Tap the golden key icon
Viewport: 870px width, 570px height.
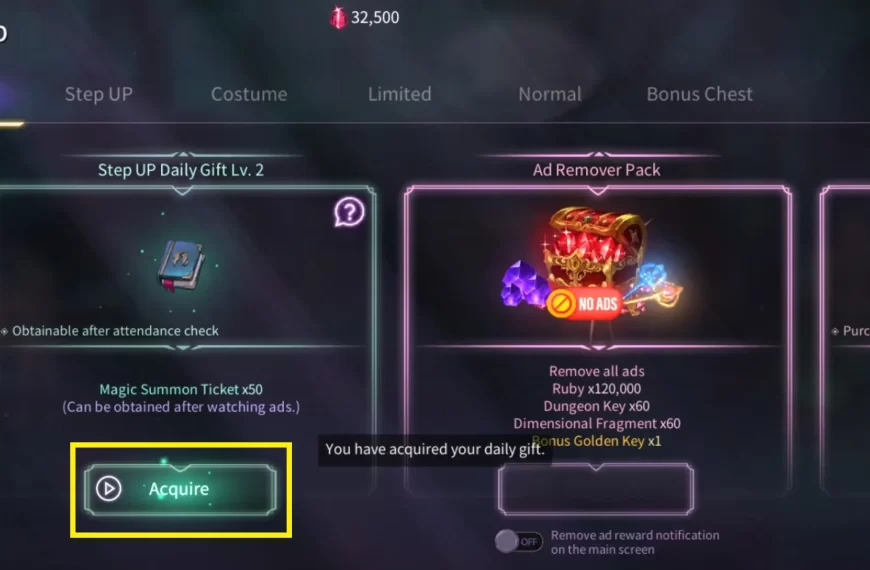pos(656,288)
